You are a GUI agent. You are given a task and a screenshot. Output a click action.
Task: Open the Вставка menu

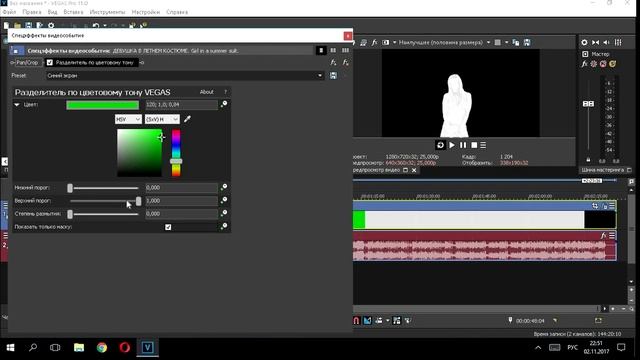tap(73, 12)
